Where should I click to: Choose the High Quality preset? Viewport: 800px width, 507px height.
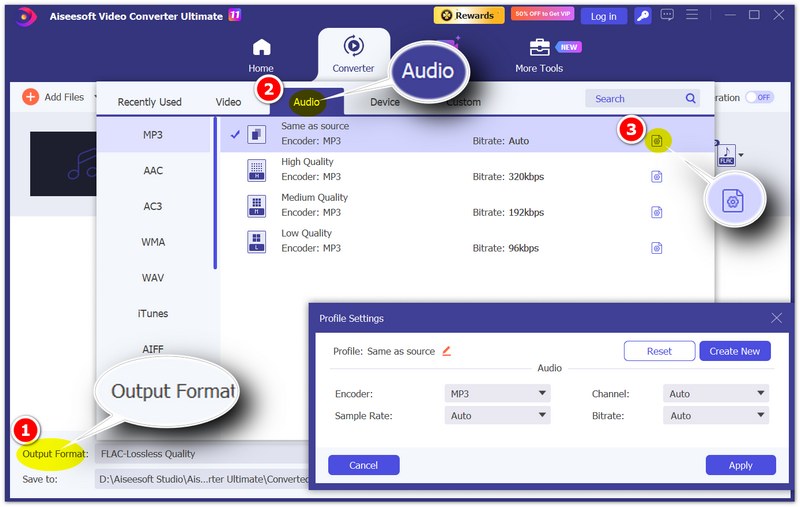coord(467,169)
